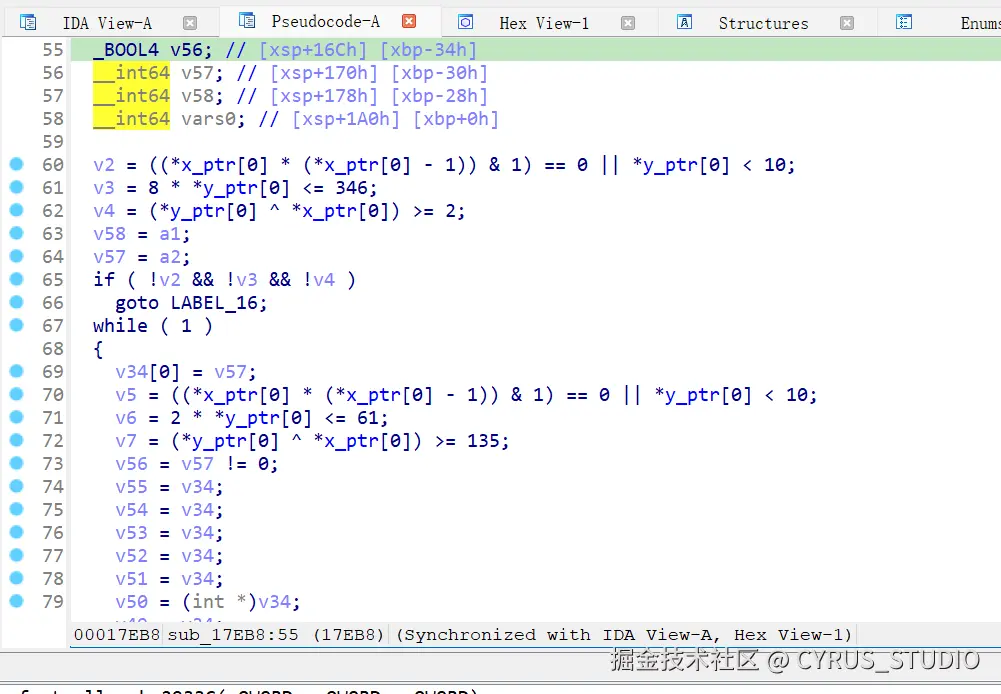
Task: Close the IDA View-A tab
Action: (190, 23)
